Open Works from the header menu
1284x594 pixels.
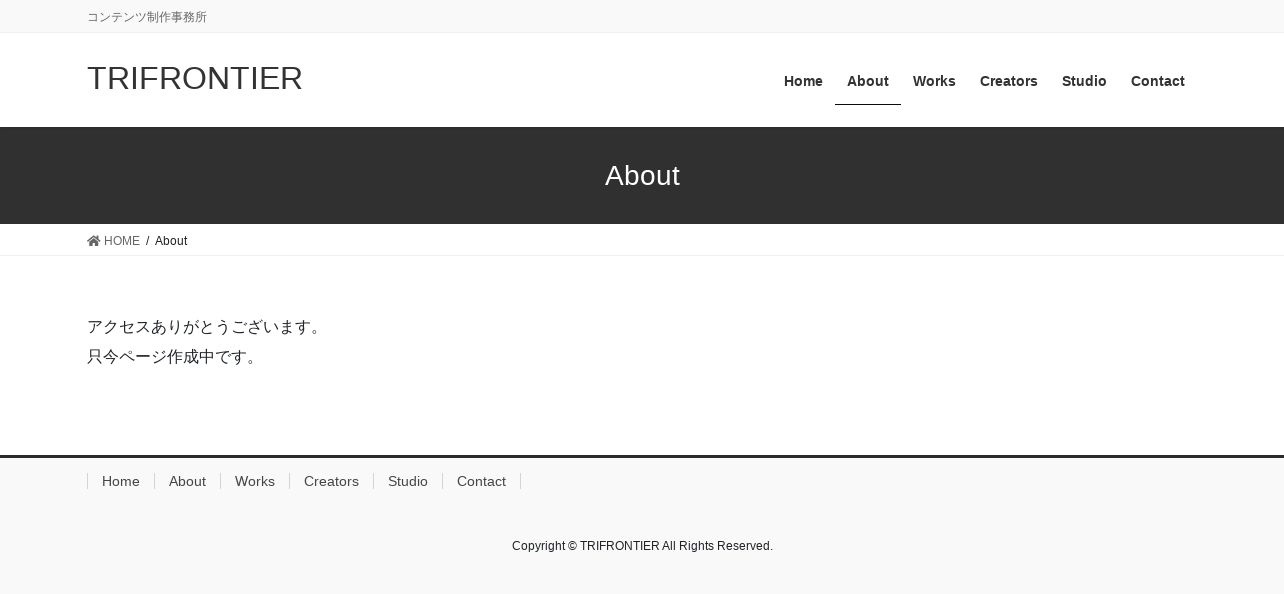click(x=934, y=81)
